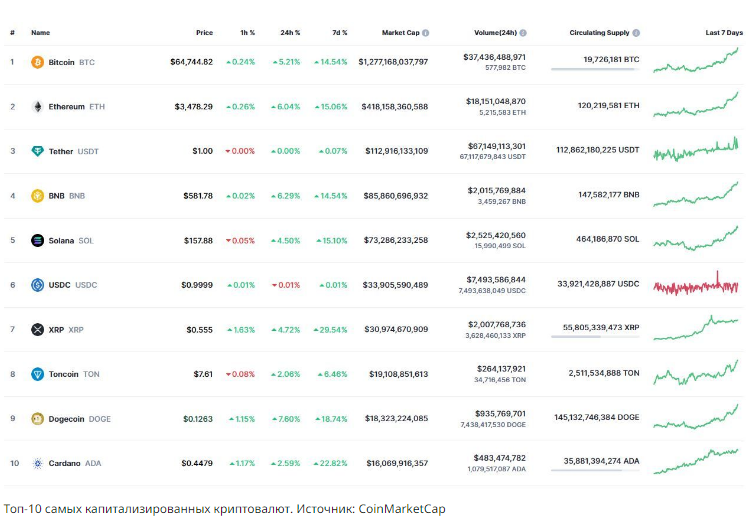Sort by the 7d % column header
Image resolution: width=749 pixels, height=529 pixels.
[340, 33]
